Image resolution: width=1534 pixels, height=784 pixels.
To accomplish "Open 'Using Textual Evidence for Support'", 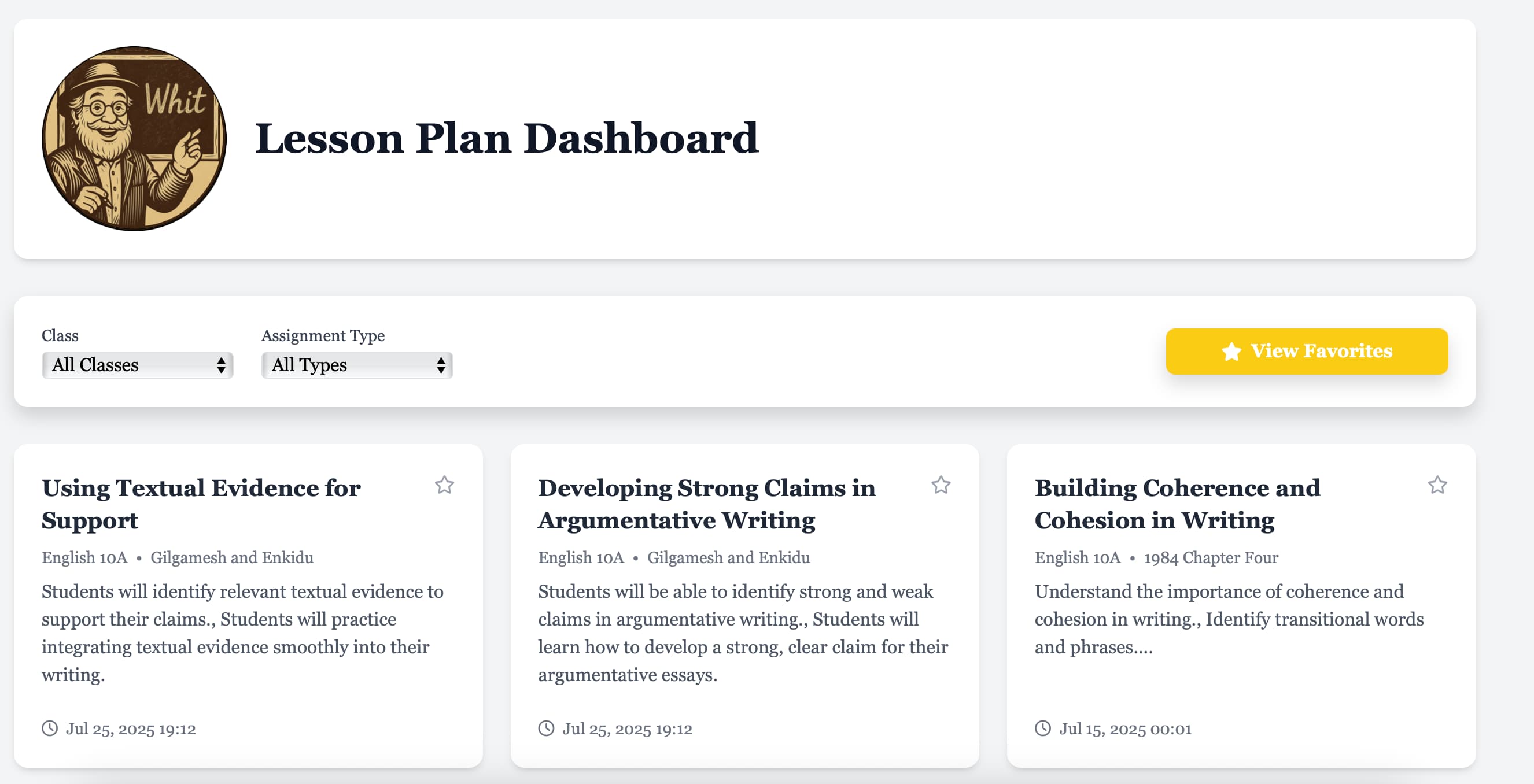I will click(201, 504).
